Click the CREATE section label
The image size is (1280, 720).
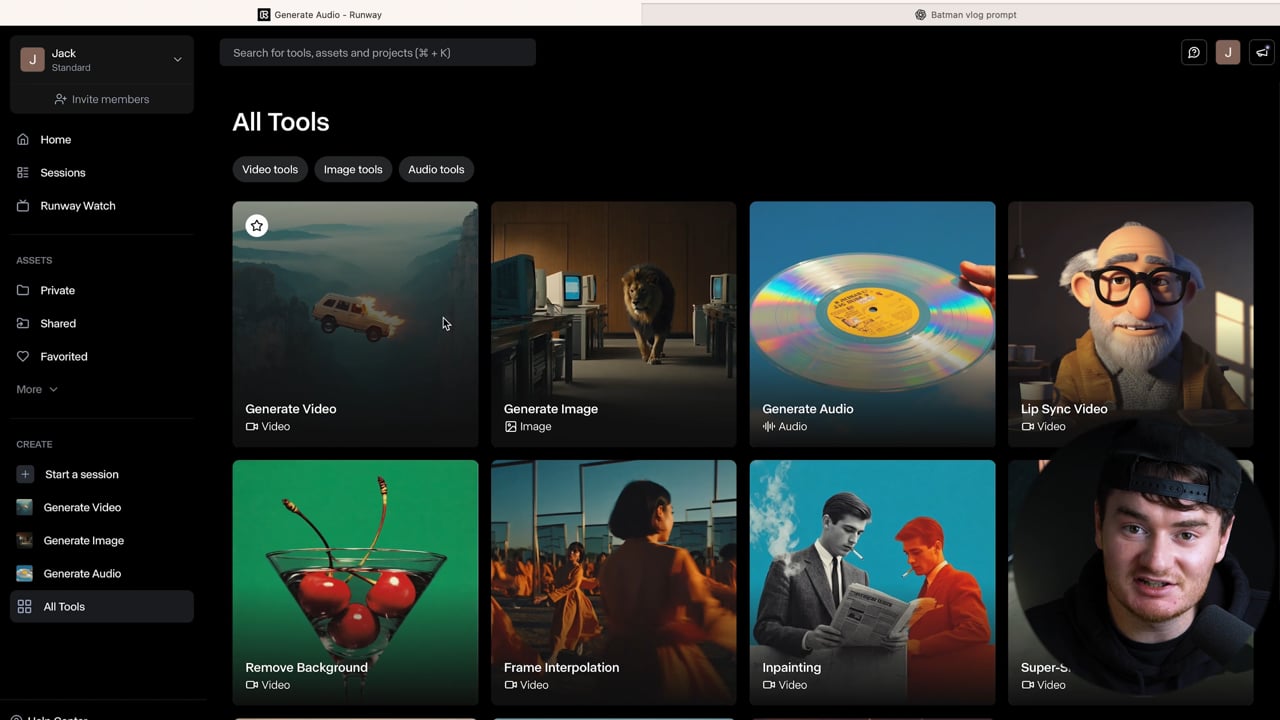pos(34,444)
